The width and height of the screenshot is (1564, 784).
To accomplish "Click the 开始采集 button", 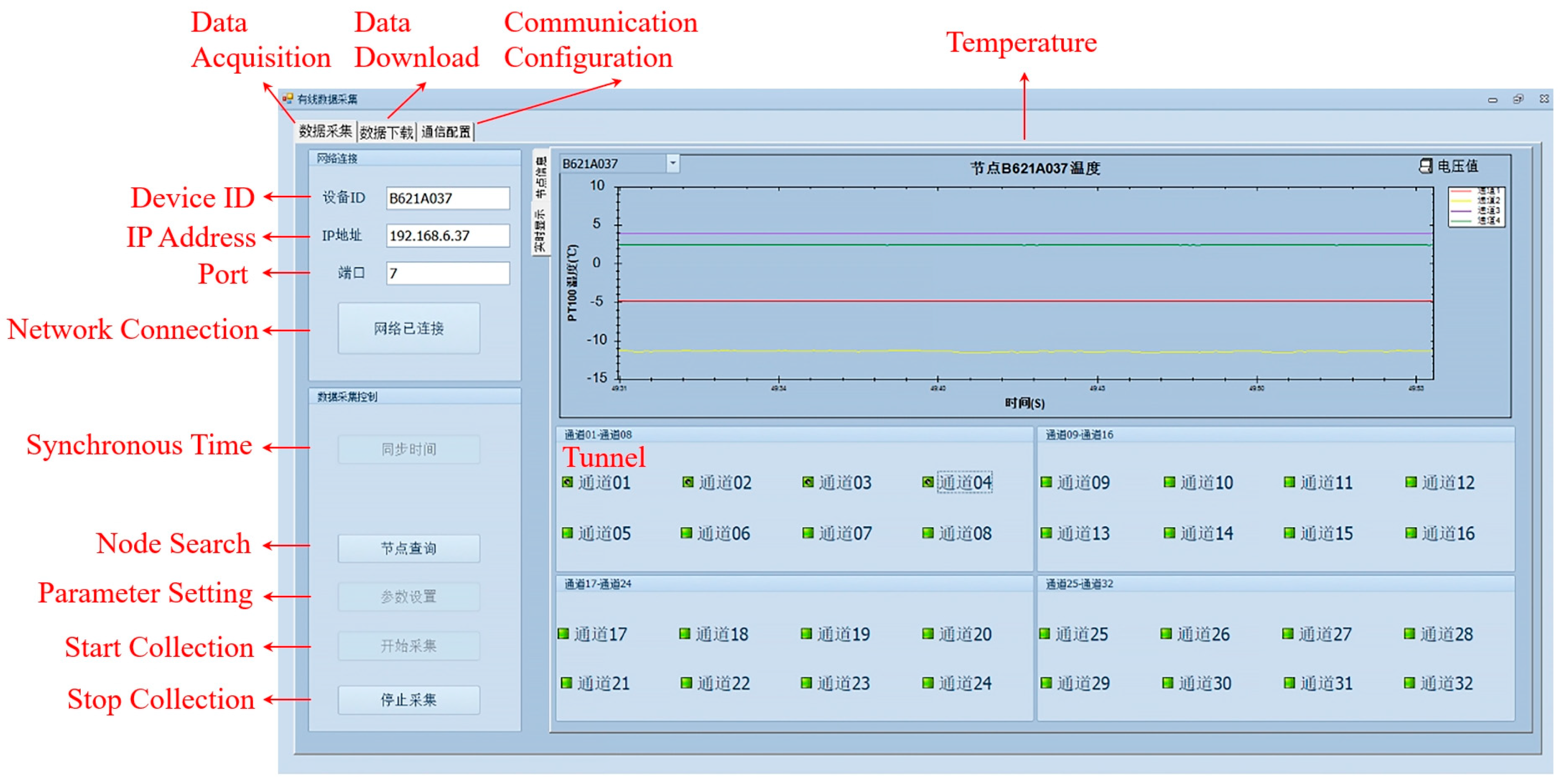I will (x=409, y=645).
